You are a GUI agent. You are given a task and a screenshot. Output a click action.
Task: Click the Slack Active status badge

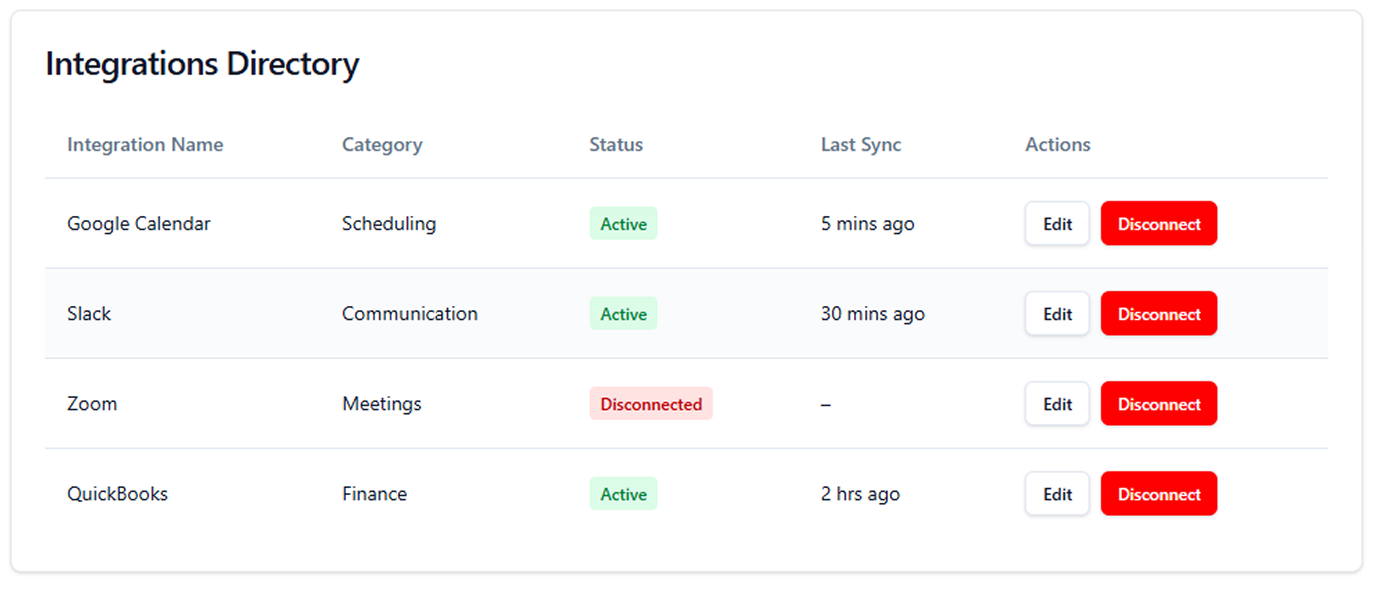(623, 314)
